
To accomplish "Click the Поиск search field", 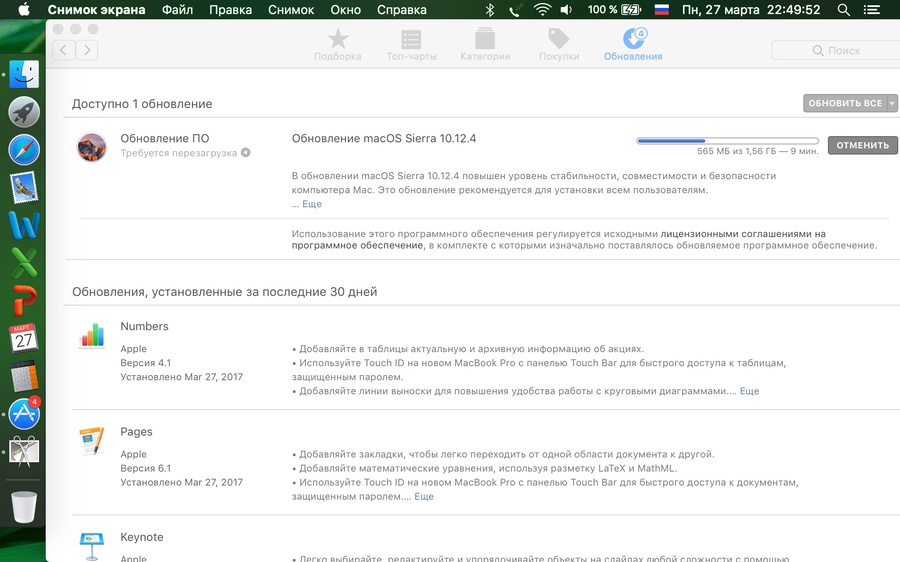I will click(836, 51).
